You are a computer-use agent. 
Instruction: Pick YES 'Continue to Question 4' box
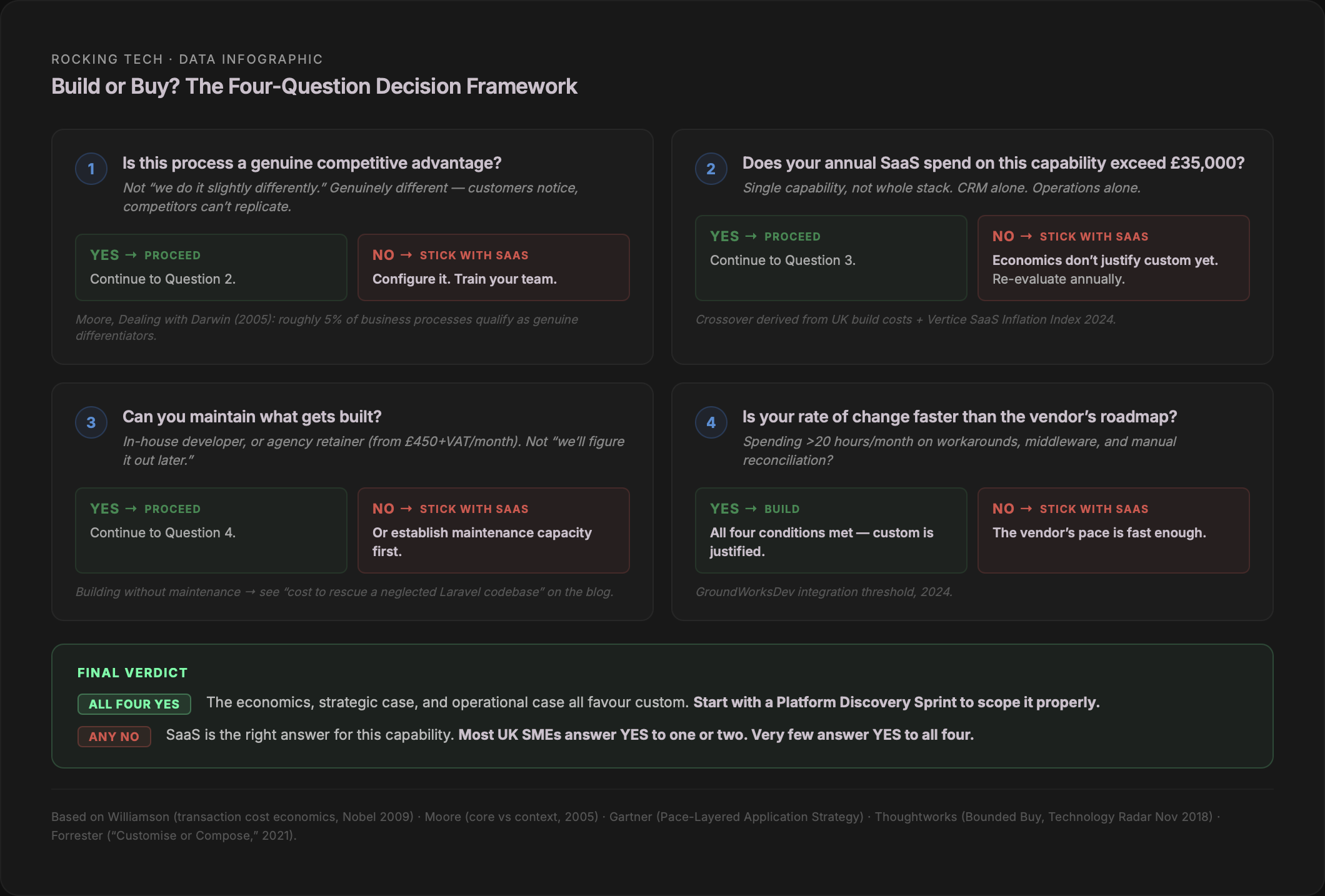[211, 530]
